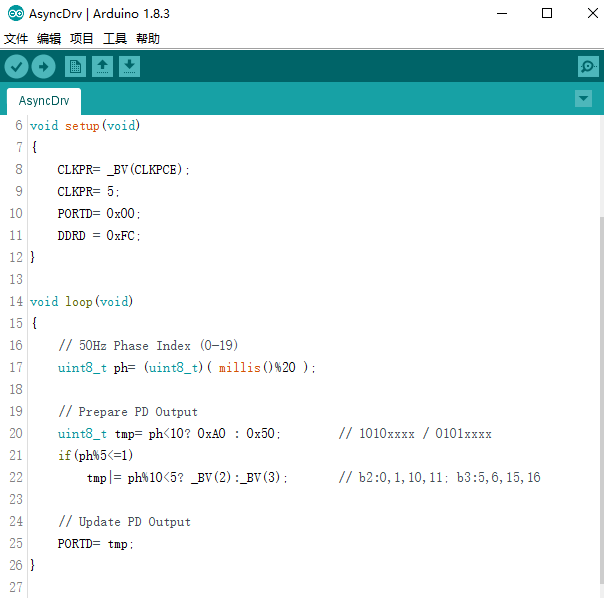Image resolution: width=604 pixels, height=598 pixels.
Task: Open the 项目 menu
Action: (82, 39)
